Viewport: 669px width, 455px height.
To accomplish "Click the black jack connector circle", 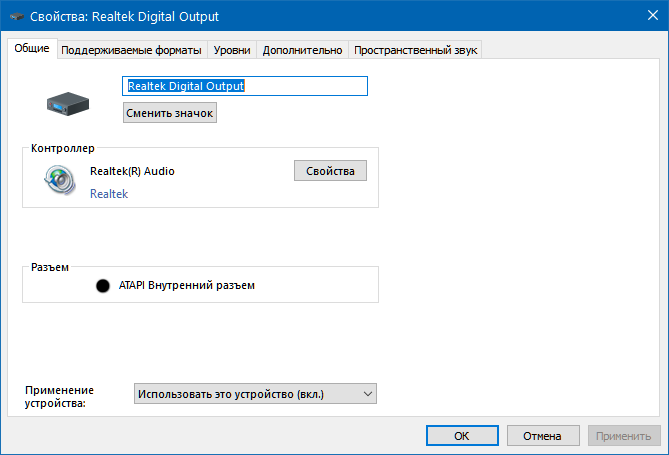I will point(103,286).
